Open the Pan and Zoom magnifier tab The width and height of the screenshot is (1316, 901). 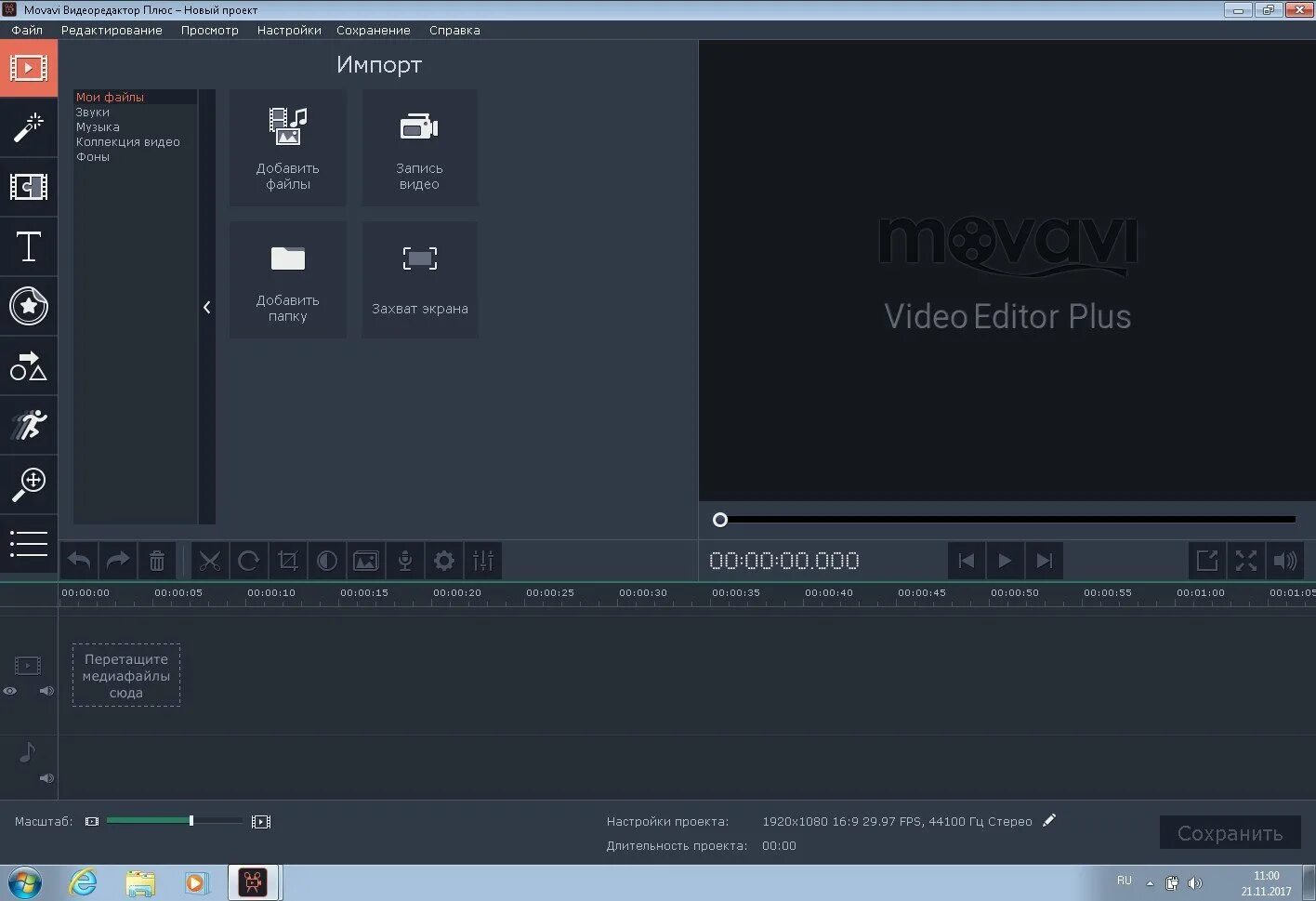point(29,484)
